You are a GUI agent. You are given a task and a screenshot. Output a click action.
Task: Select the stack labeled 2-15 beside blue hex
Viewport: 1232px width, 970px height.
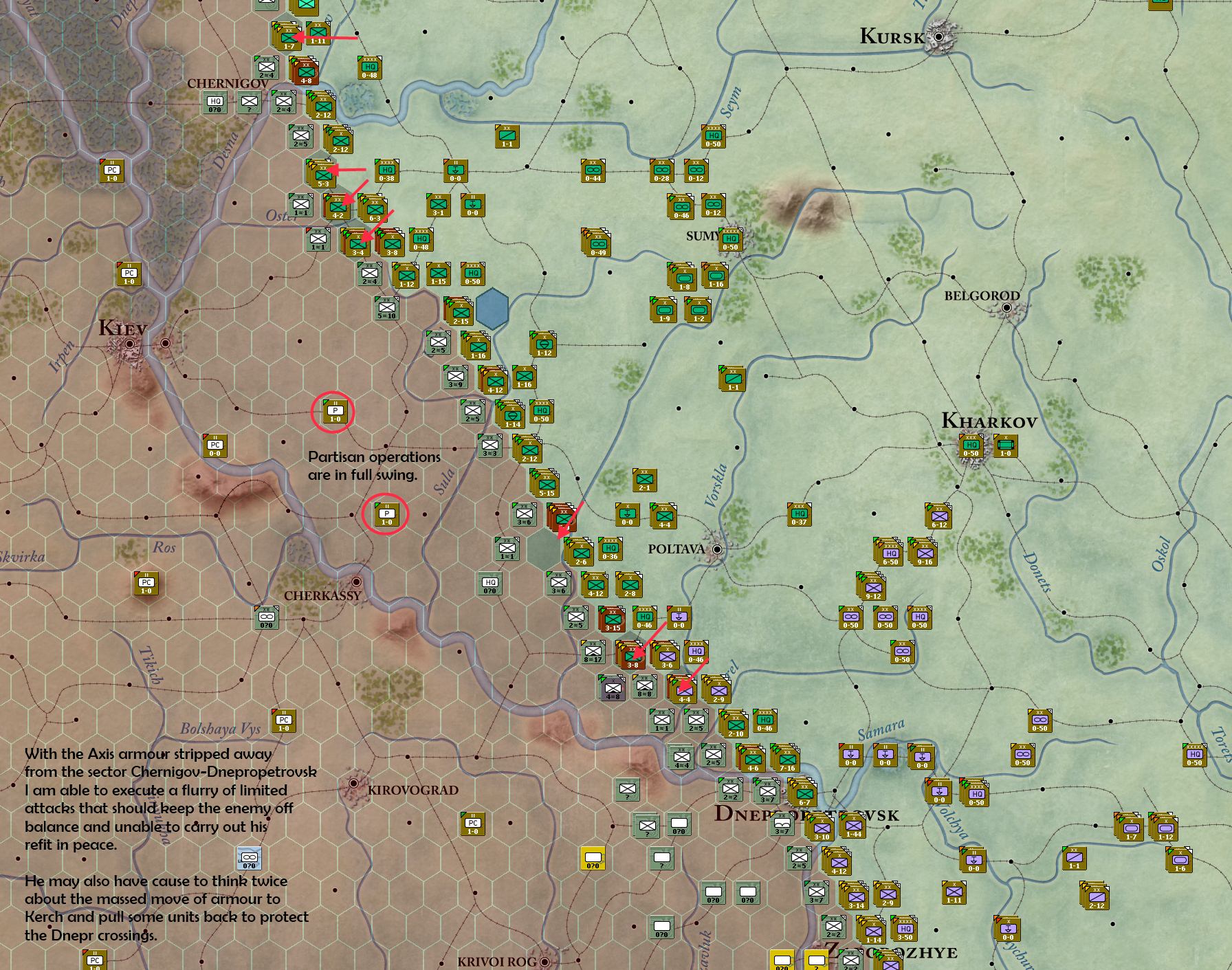point(459,311)
